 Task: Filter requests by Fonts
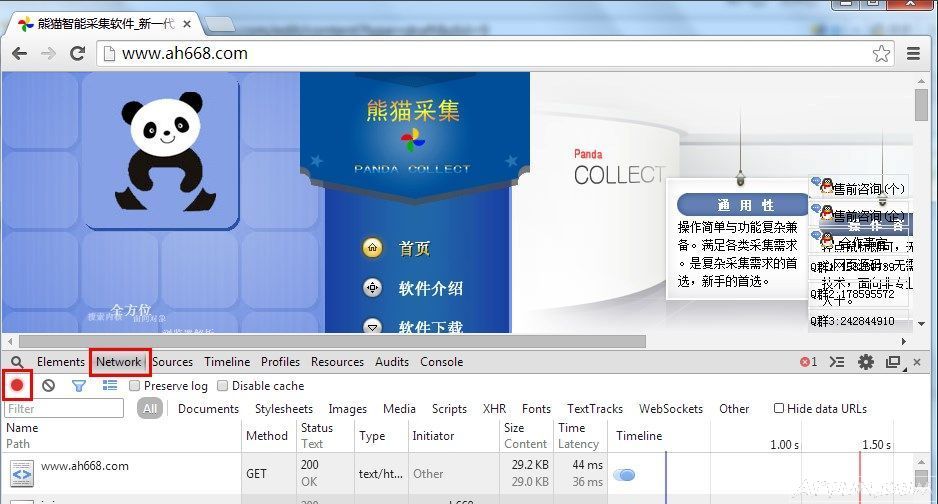536,409
